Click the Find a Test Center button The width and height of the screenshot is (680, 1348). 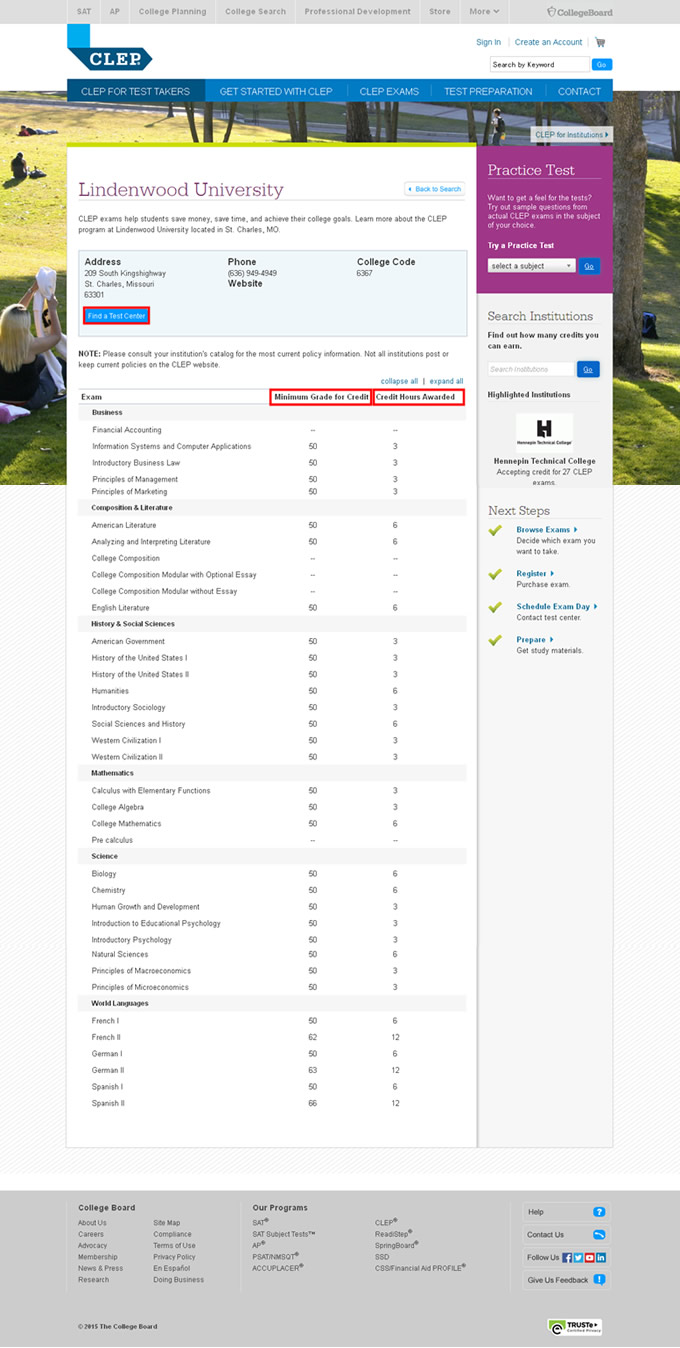tap(116, 316)
